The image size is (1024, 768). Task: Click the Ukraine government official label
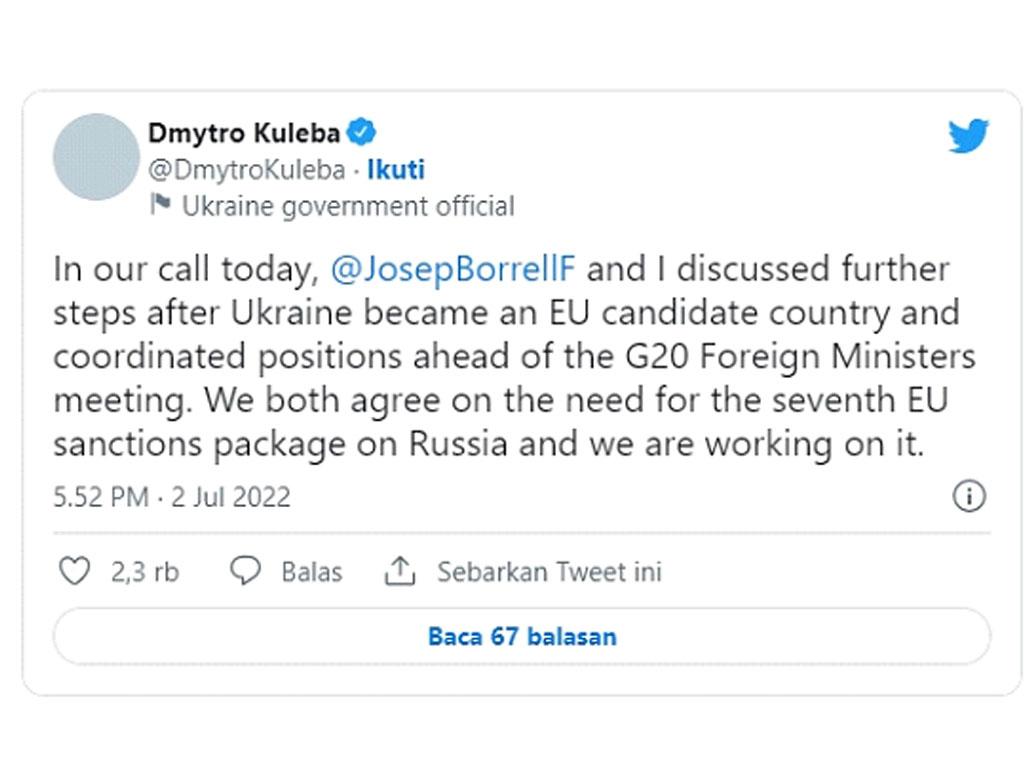348,206
